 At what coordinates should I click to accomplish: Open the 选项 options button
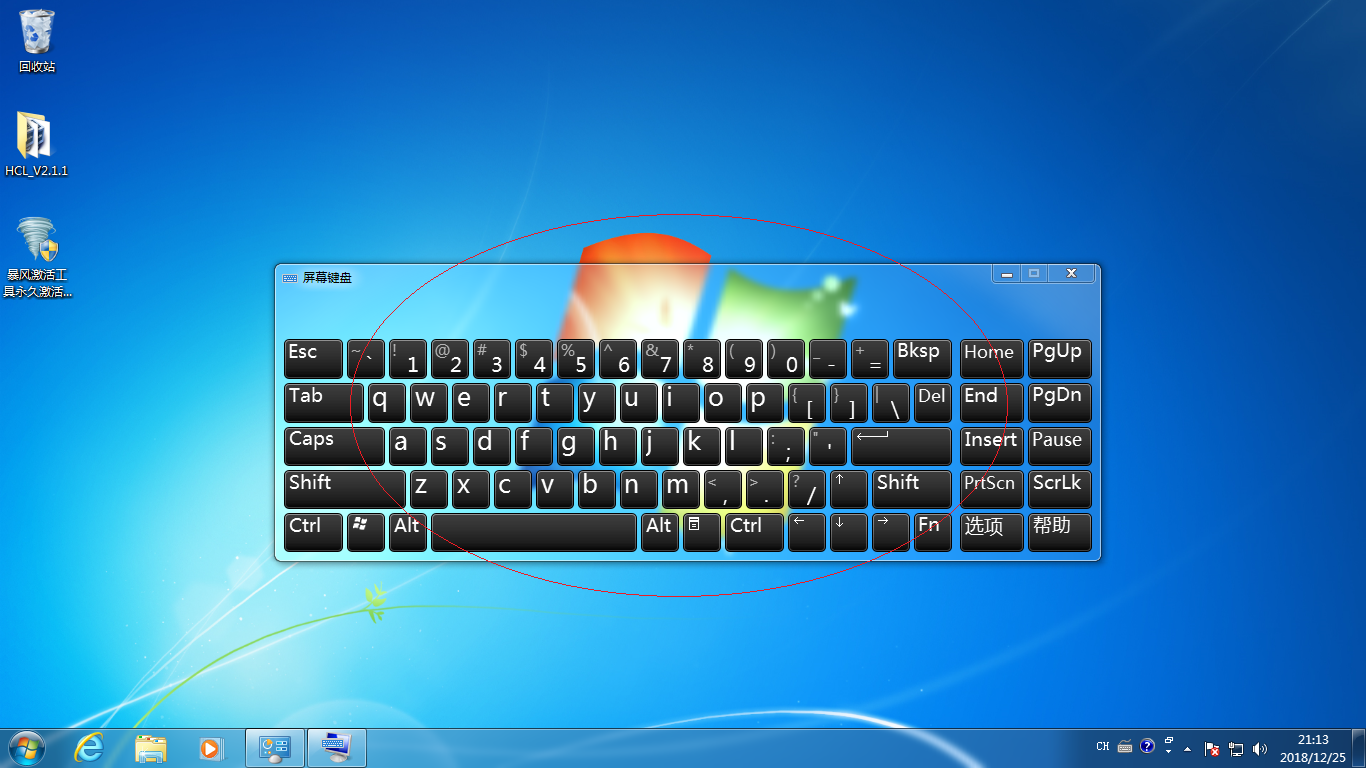pyautogui.click(x=991, y=533)
